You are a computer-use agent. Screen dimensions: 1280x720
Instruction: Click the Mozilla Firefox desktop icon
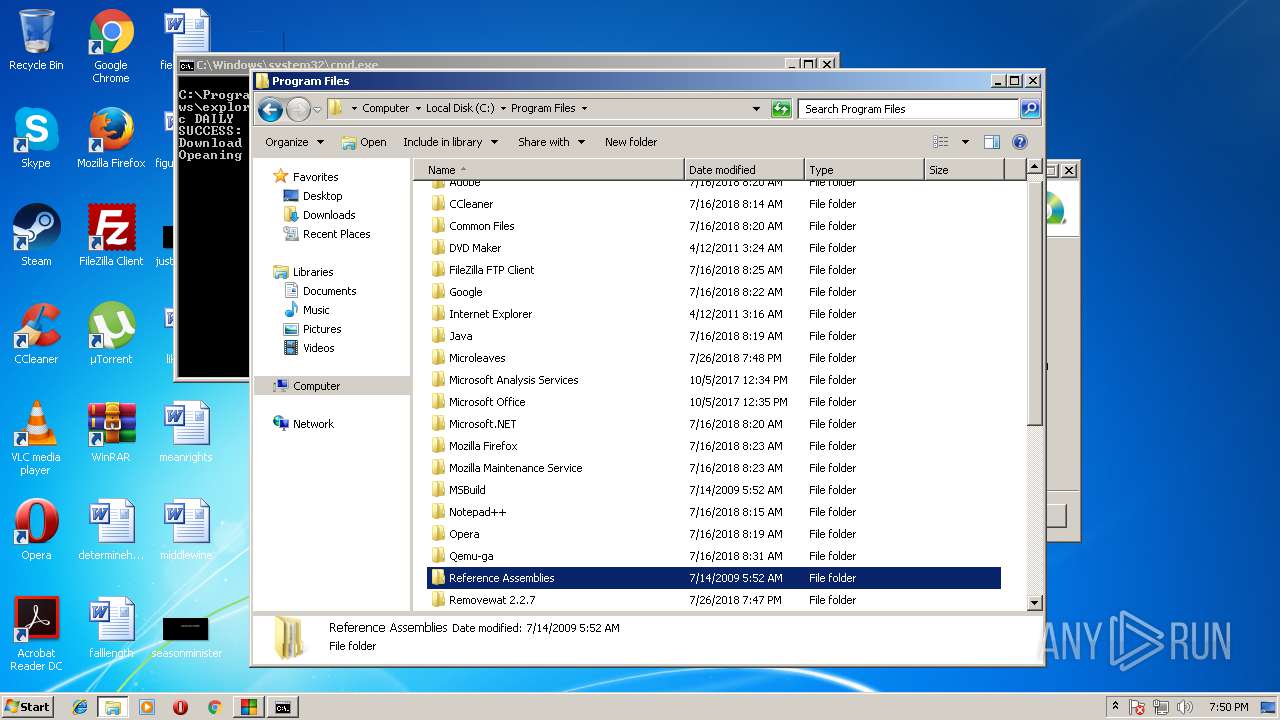[111, 138]
